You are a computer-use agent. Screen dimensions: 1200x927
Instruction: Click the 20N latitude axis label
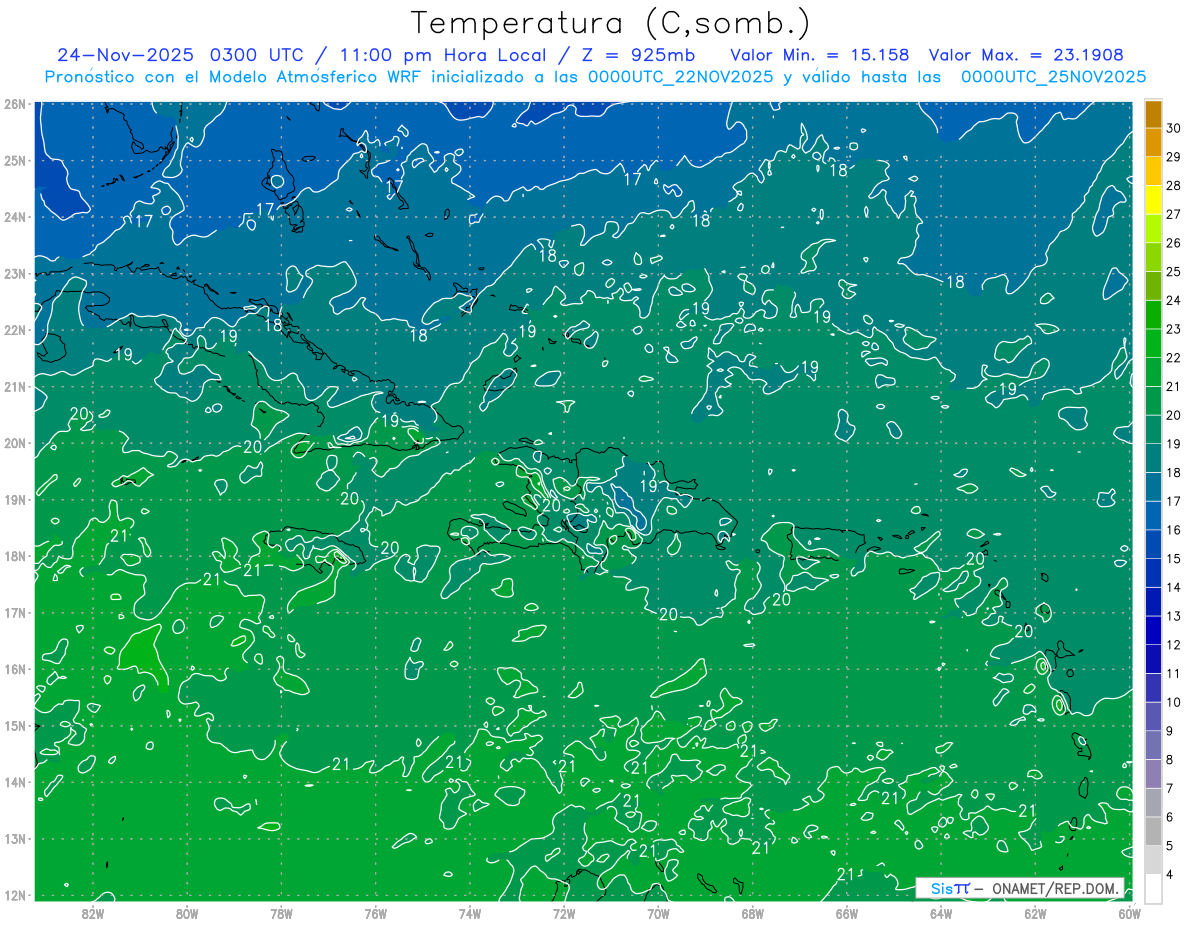(14, 443)
